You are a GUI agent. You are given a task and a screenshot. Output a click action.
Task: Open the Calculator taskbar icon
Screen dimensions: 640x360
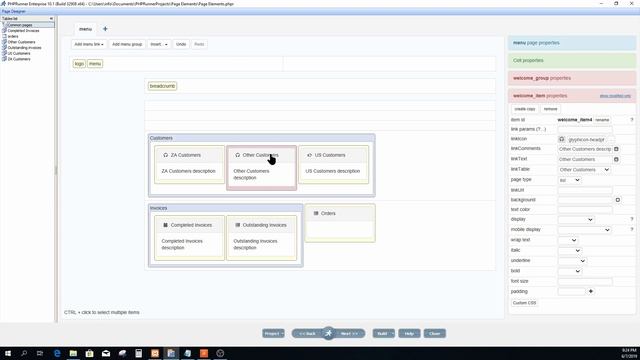[x=138, y=353]
